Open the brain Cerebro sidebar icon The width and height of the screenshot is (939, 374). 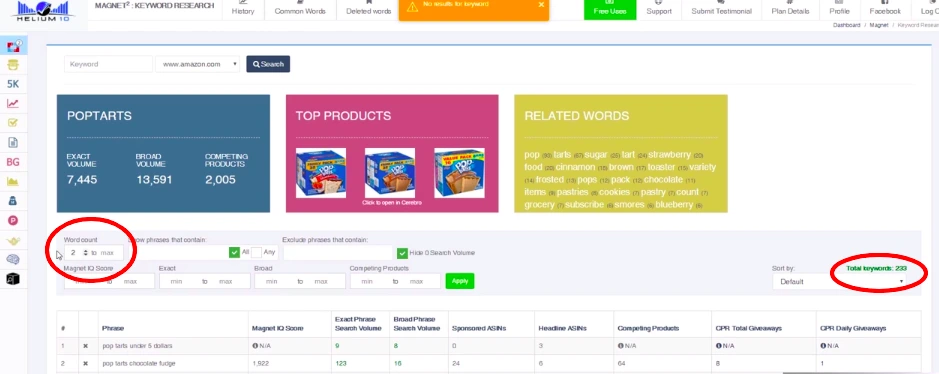(13, 259)
